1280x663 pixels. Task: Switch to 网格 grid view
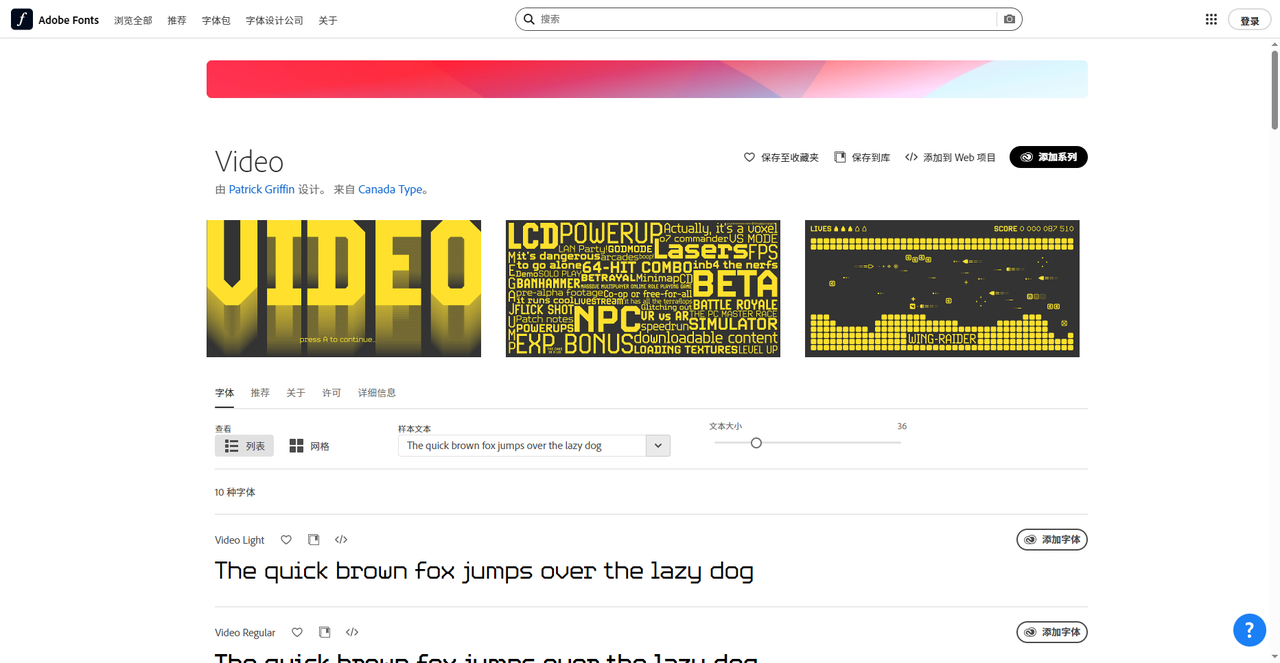[309, 446]
